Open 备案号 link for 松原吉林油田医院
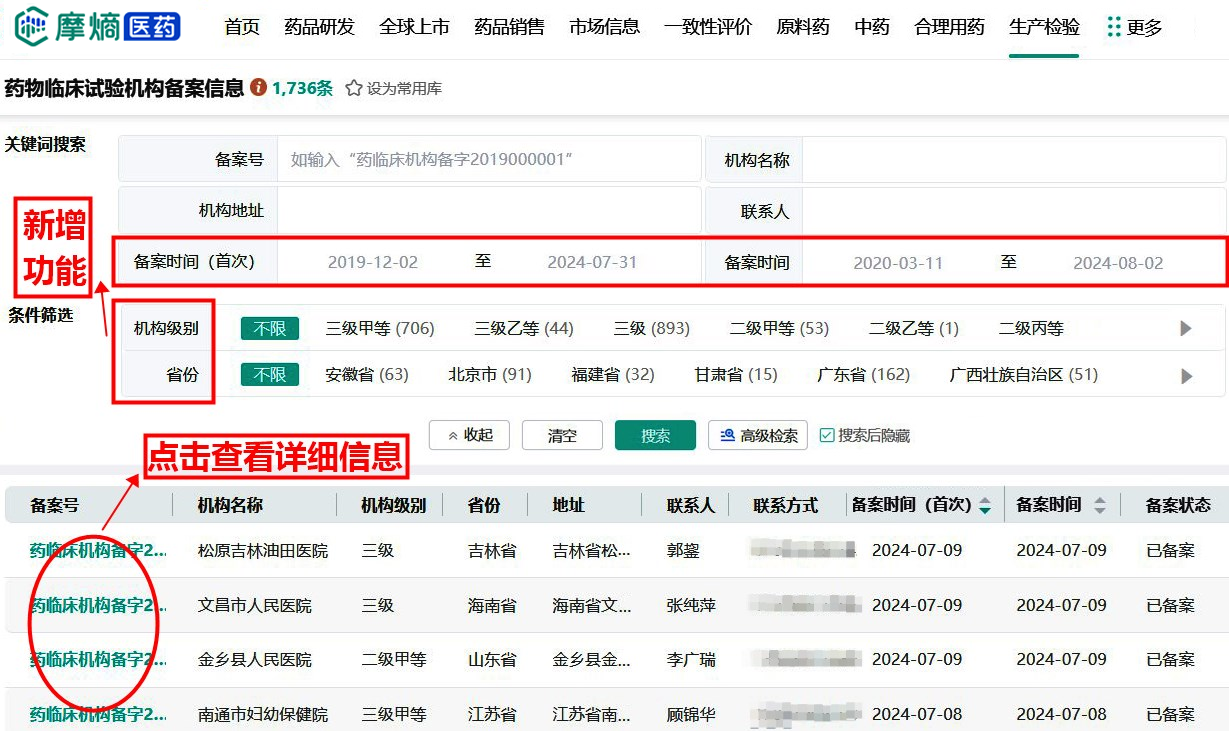 (x=98, y=550)
